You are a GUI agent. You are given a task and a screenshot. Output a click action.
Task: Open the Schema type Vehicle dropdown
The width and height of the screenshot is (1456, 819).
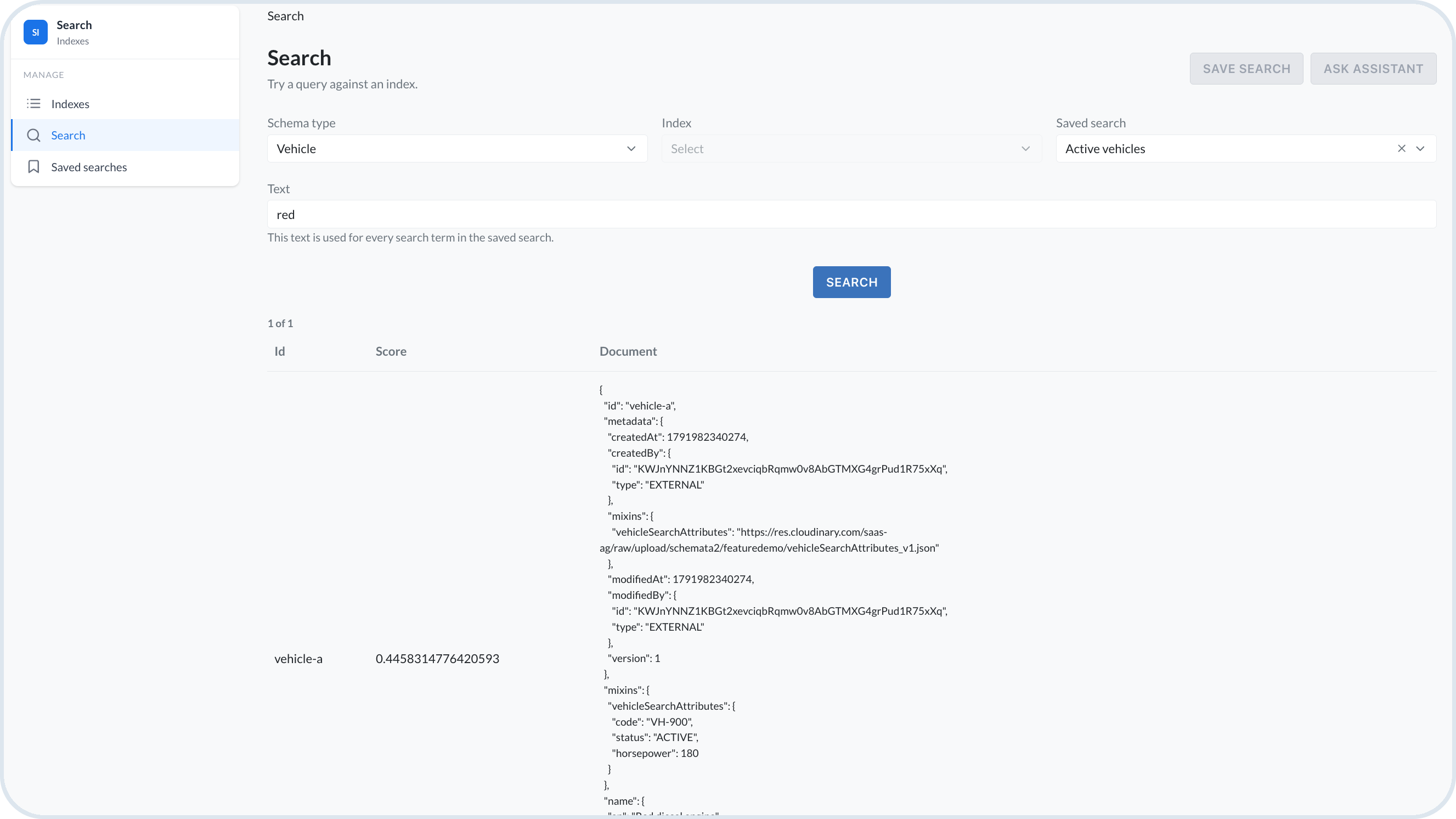457,149
